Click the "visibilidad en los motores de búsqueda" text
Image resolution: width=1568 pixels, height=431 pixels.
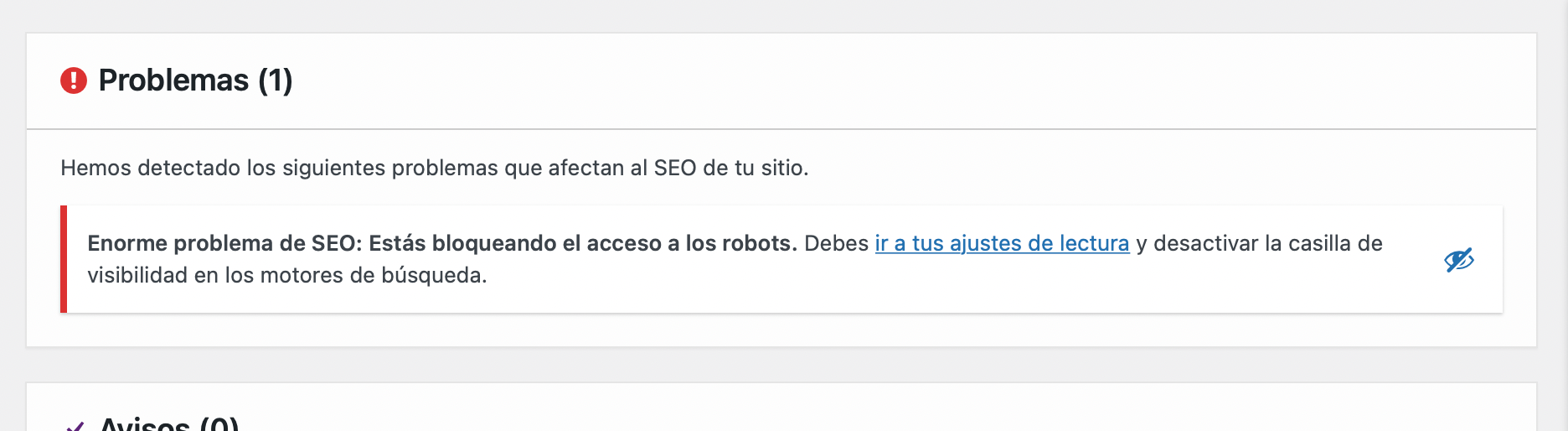click(x=287, y=275)
